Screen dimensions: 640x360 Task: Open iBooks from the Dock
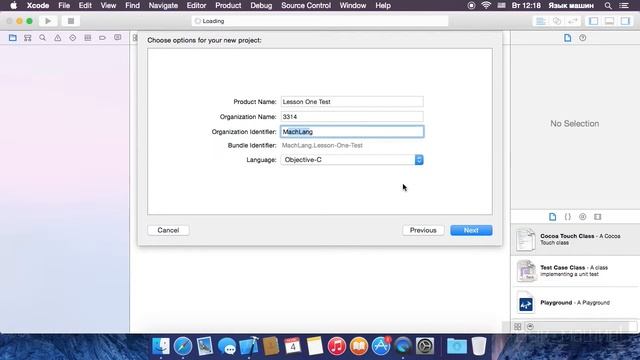point(359,347)
